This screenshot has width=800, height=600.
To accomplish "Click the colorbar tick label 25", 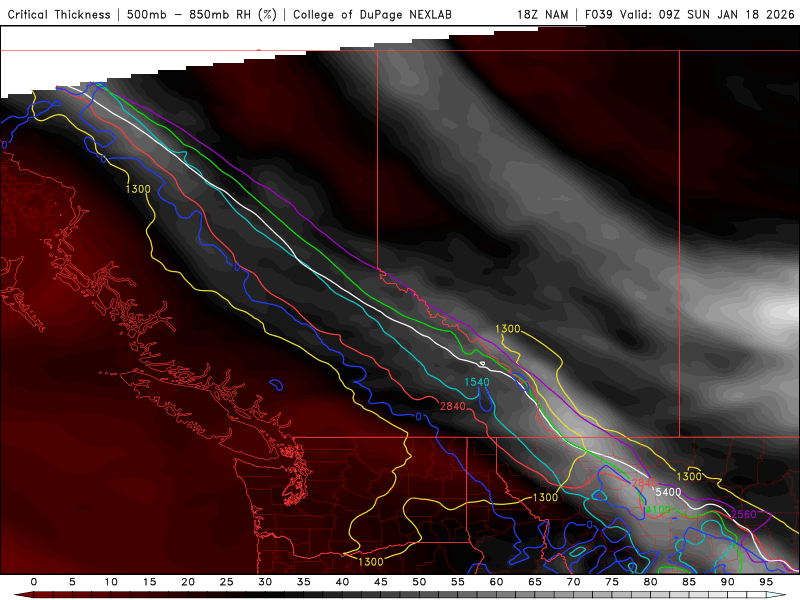I will (x=227, y=582).
